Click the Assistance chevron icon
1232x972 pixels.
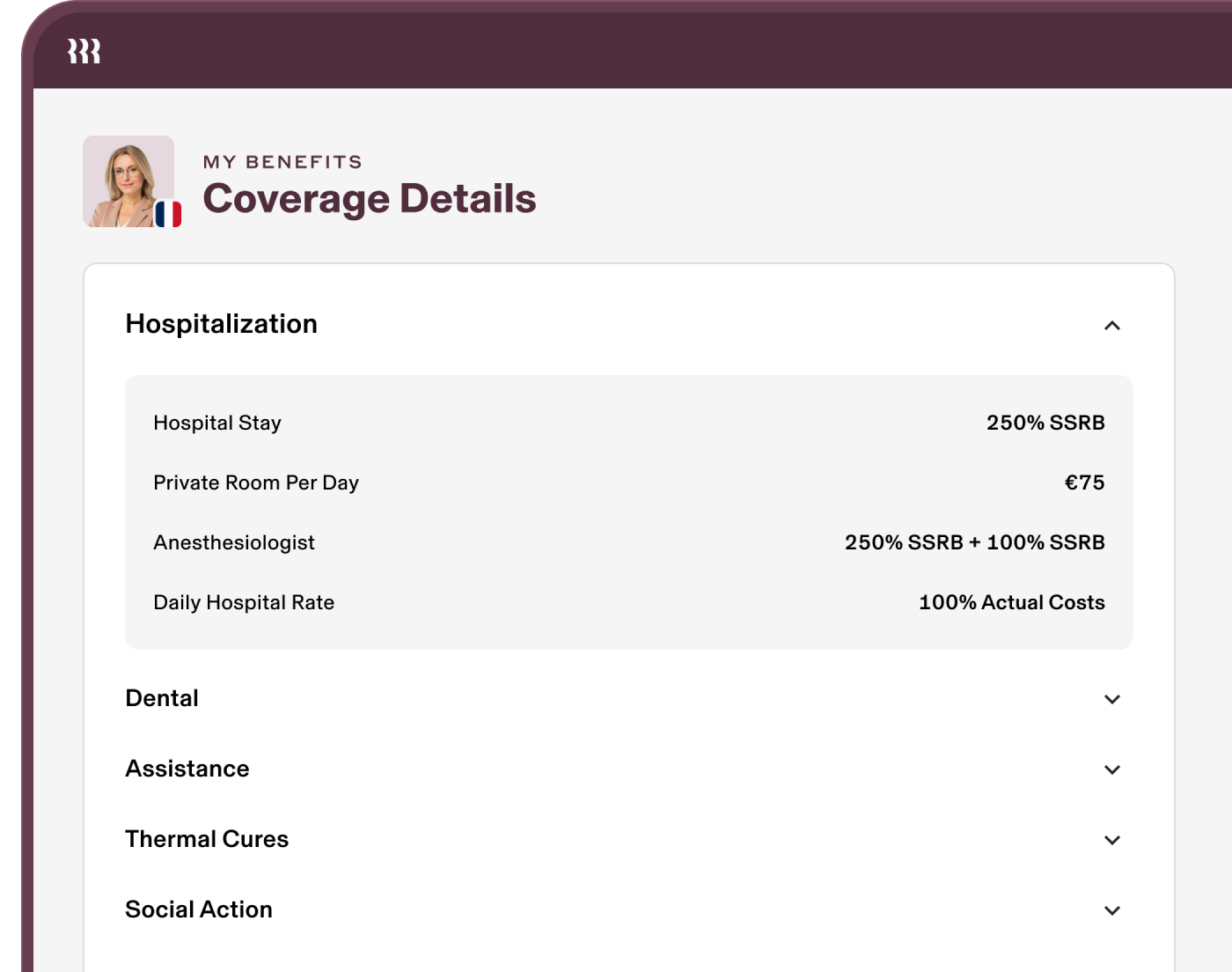[1112, 769]
